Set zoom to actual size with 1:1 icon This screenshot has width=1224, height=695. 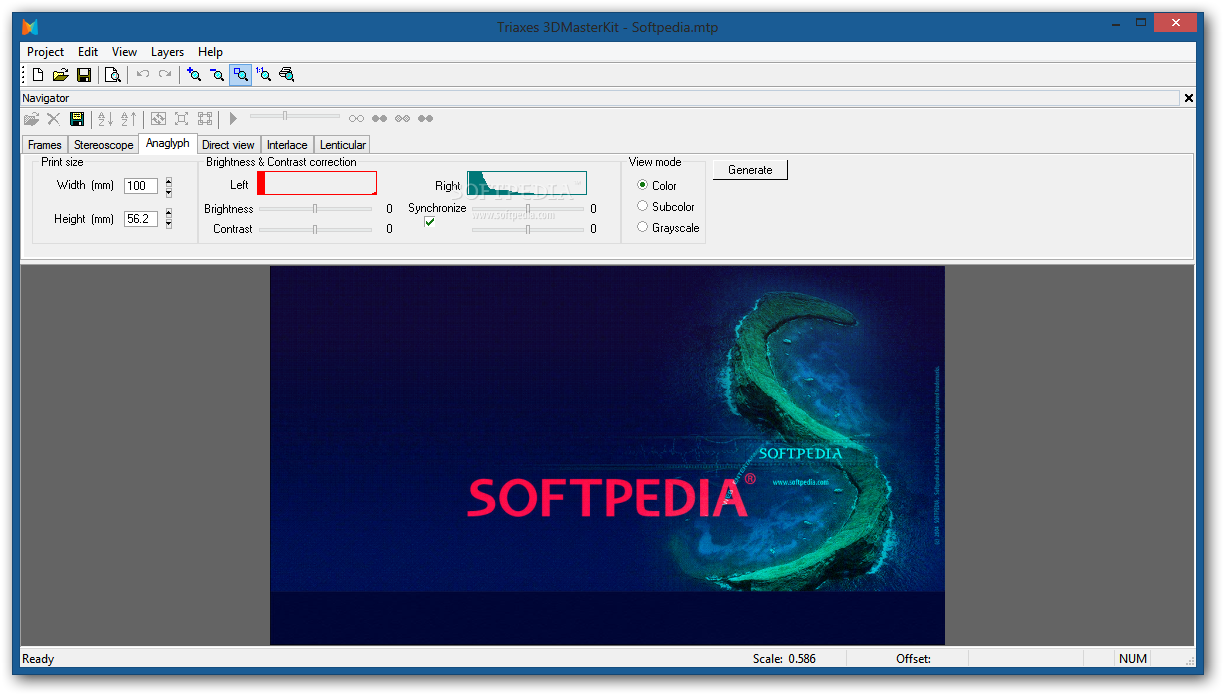point(264,74)
